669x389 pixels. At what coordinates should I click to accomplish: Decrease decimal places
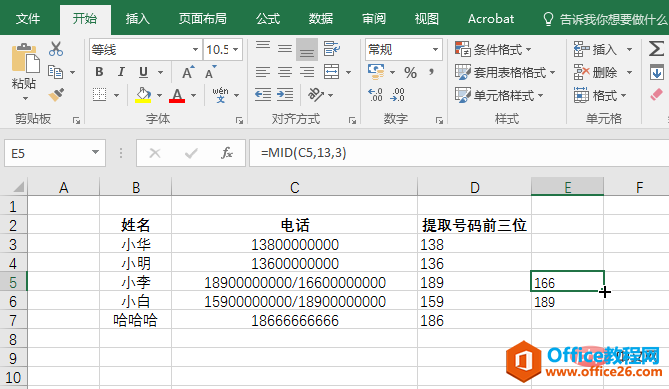click(x=397, y=95)
